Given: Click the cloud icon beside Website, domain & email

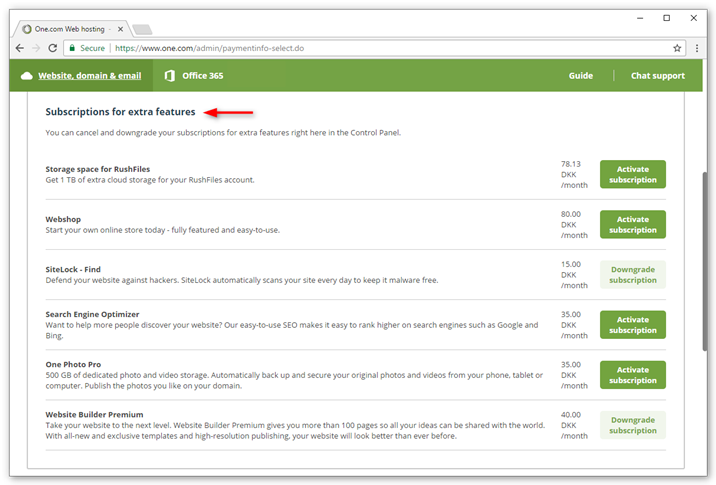Looking at the screenshot, I should click(26, 76).
